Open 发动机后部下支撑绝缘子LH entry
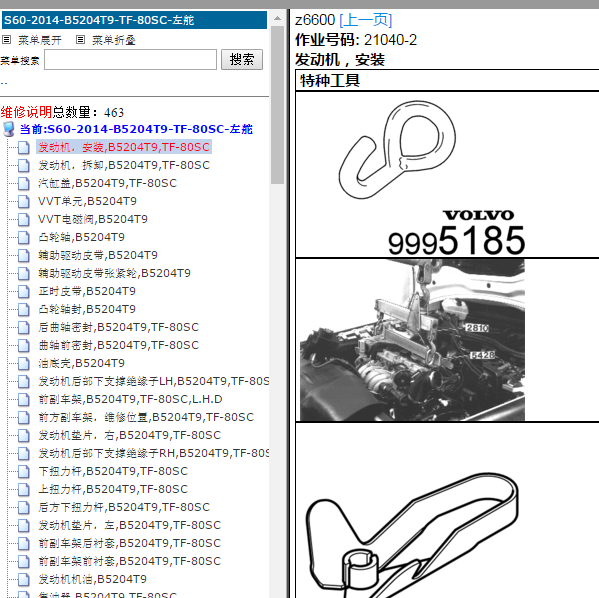This screenshot has height=598, width=599. click(153, 381)
